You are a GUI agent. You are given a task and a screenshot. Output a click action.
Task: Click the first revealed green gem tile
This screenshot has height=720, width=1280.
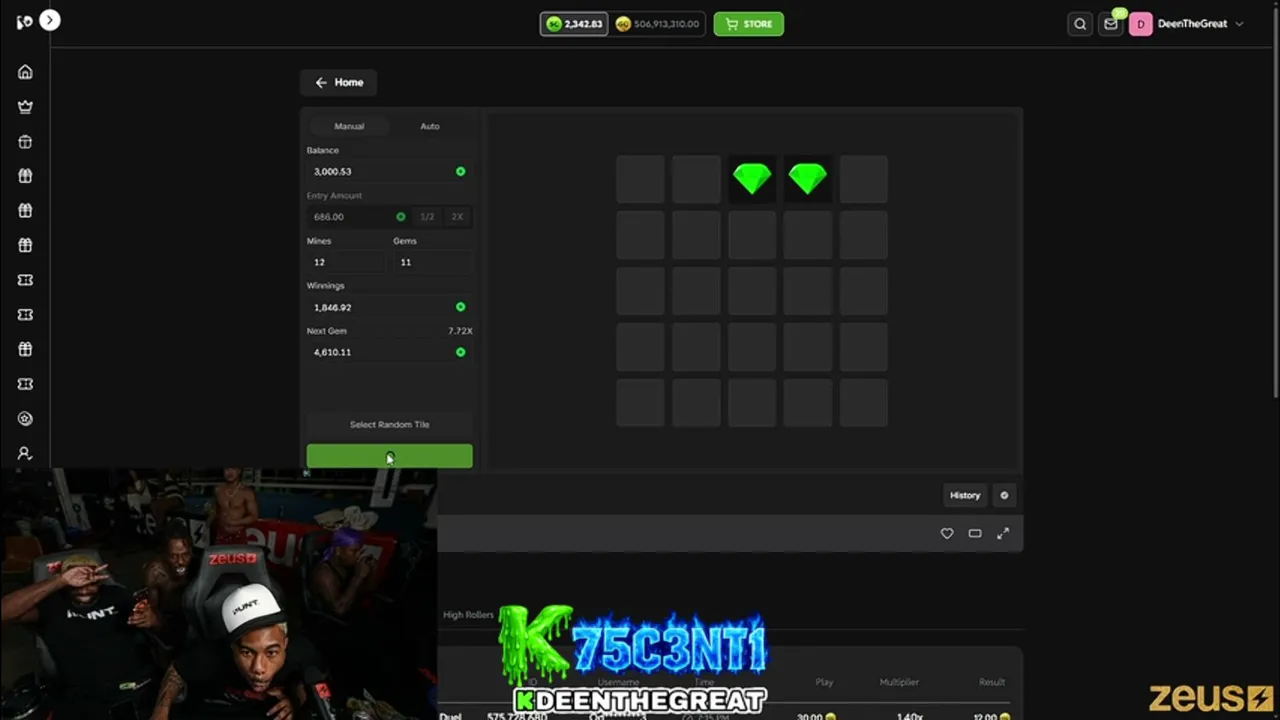pos(752,179)
